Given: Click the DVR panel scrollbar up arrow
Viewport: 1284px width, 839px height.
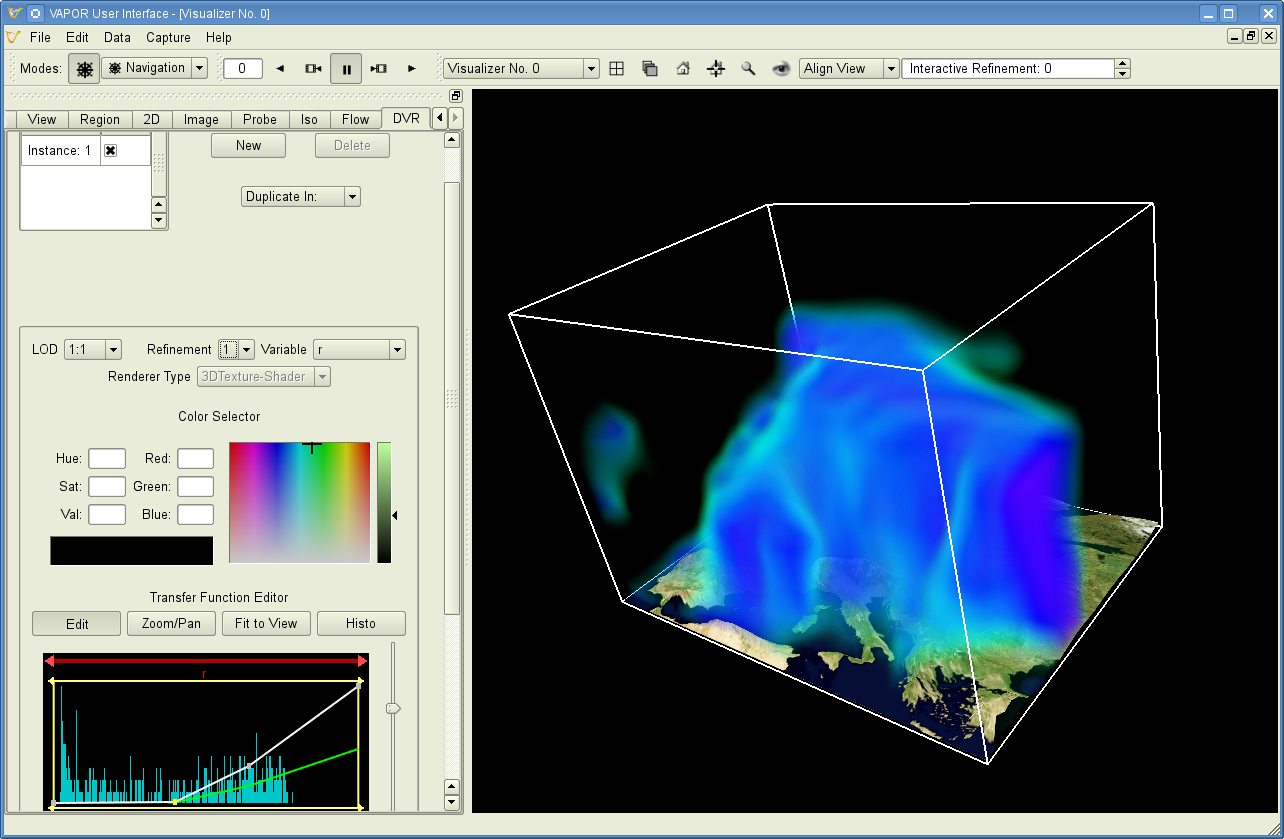Looking at the screenshot, I should coord(452,140).
